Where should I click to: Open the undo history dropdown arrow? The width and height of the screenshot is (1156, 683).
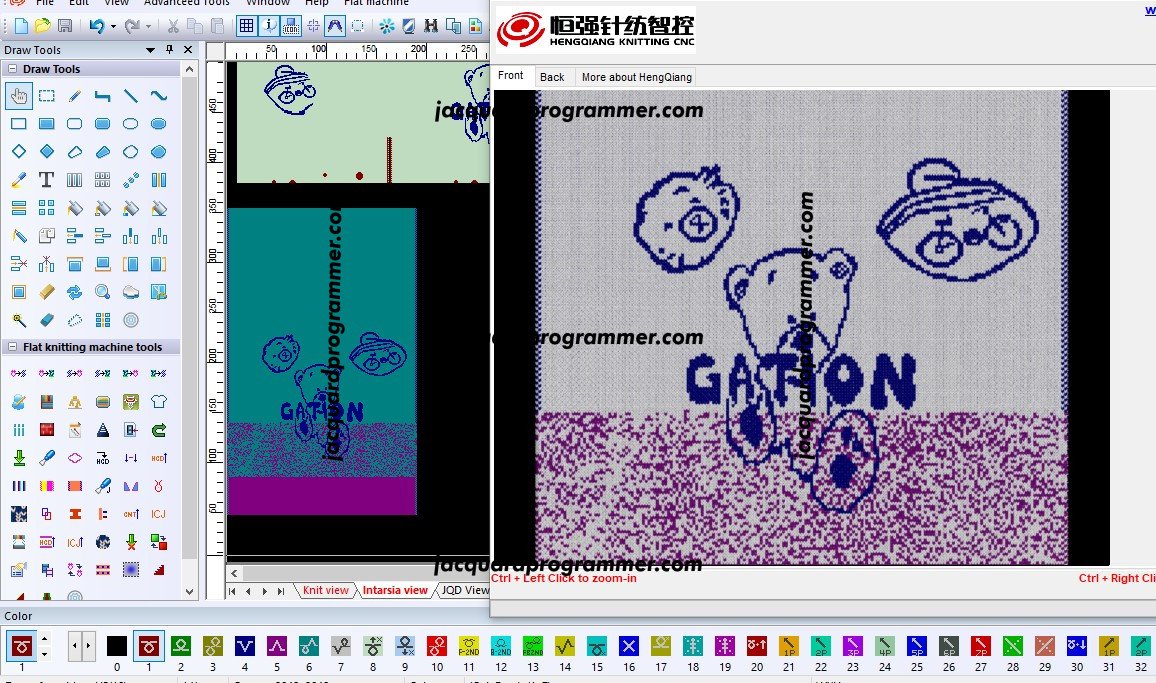click(x=113, y=26)
